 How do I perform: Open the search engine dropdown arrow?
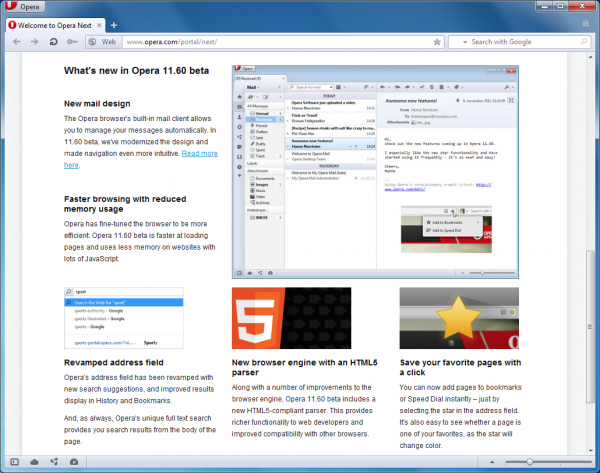tap(465, 42)
